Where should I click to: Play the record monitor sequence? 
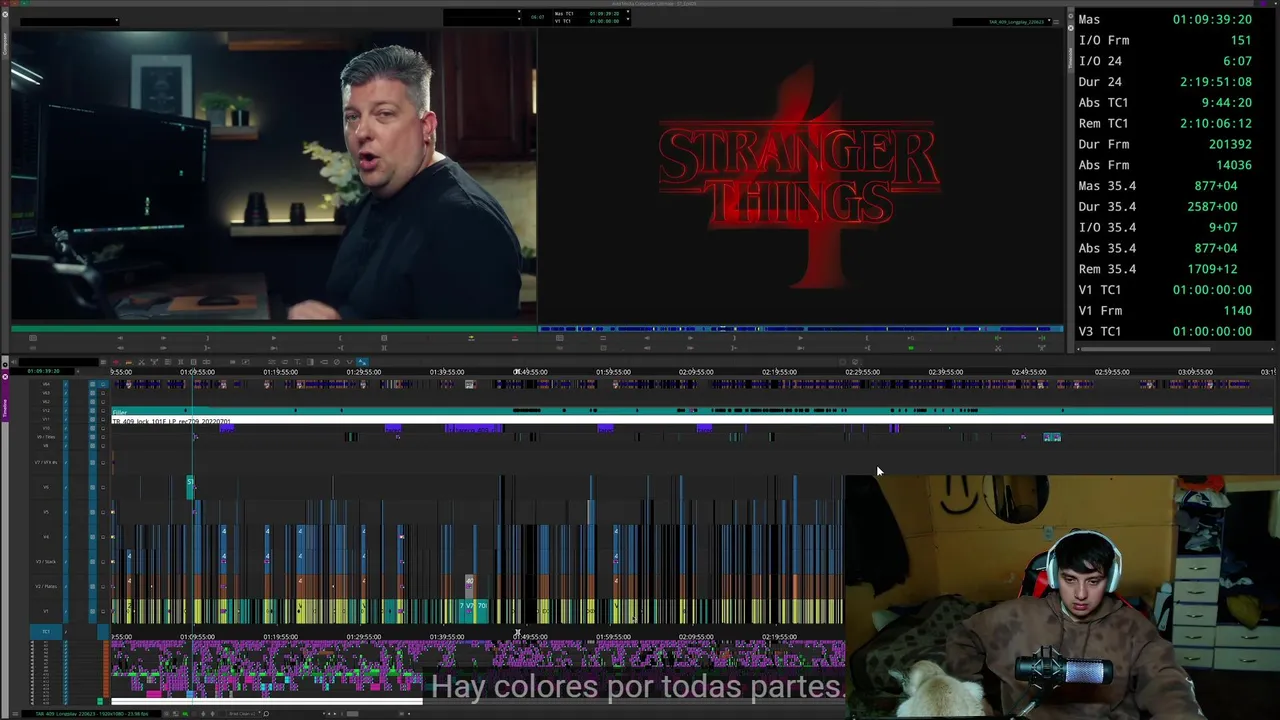coord(800,338)
